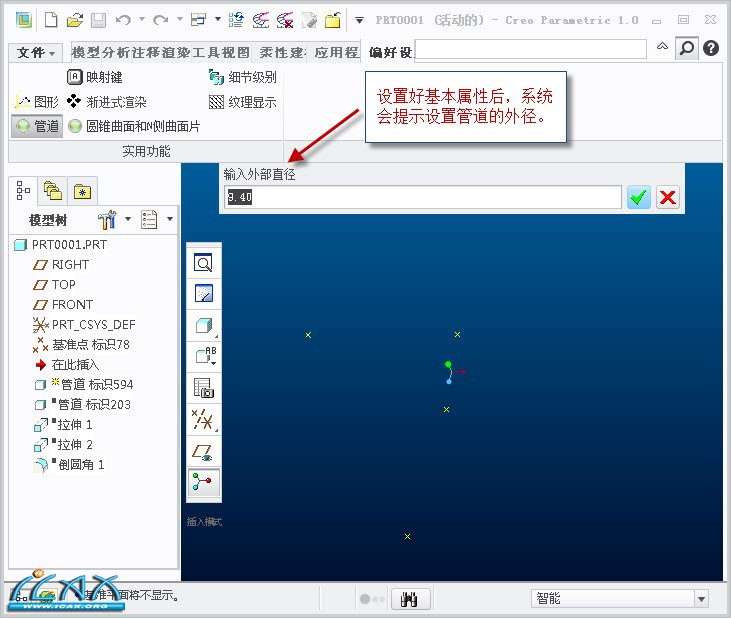Switch to the 分析 ribbon tab

[116, 52]
